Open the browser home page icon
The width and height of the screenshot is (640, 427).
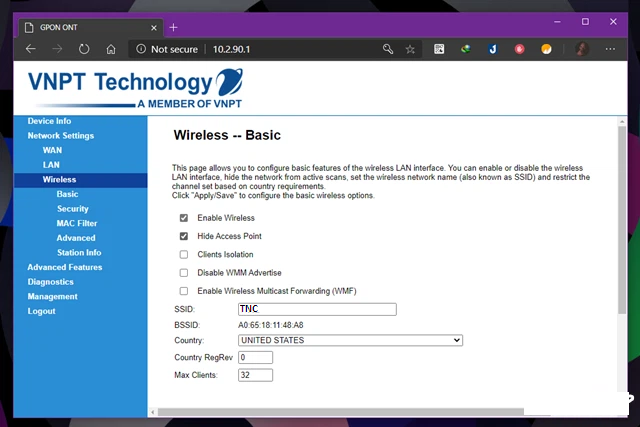tap(111, 49)
